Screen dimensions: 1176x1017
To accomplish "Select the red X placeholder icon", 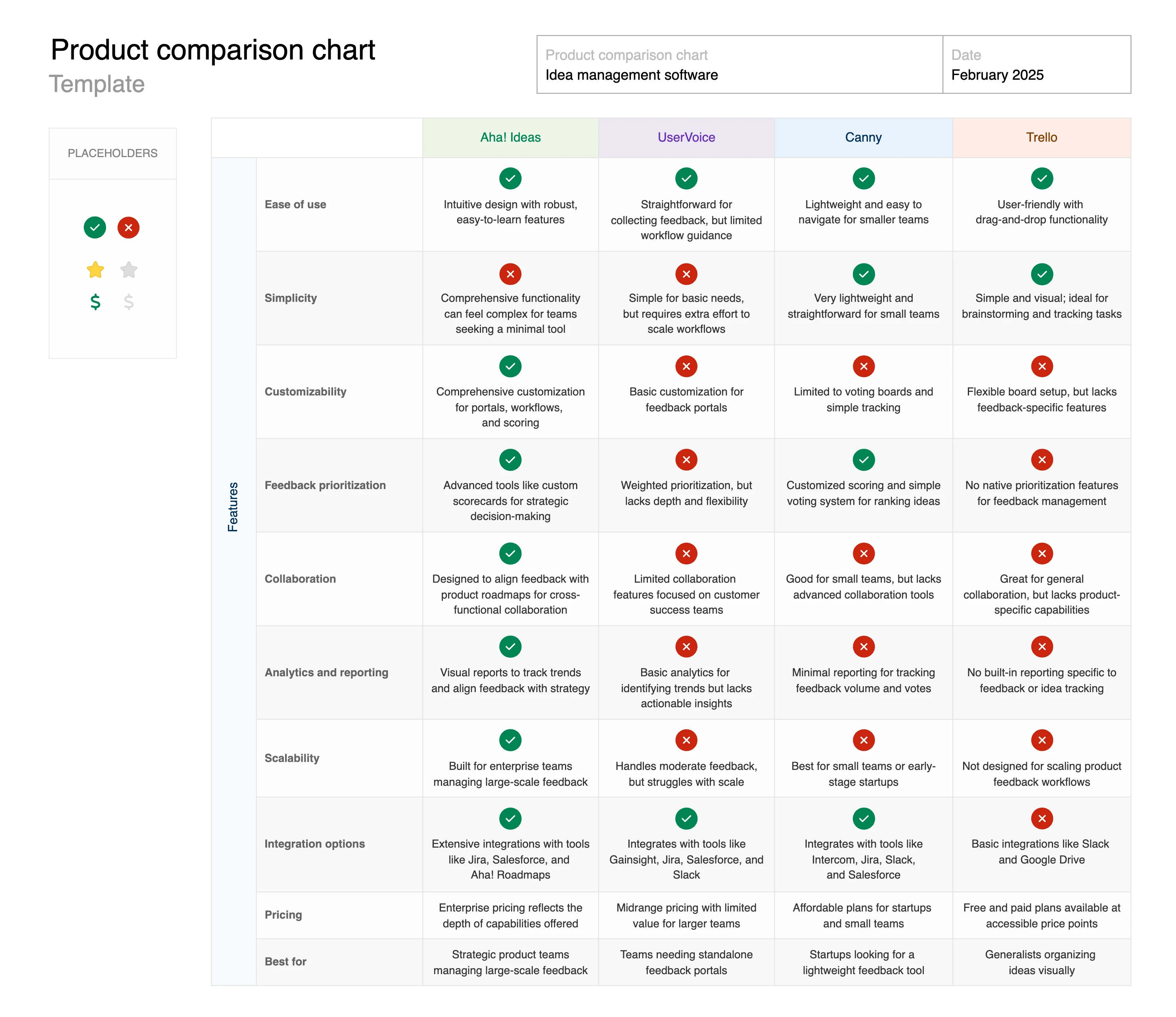I will click(128, 228).
